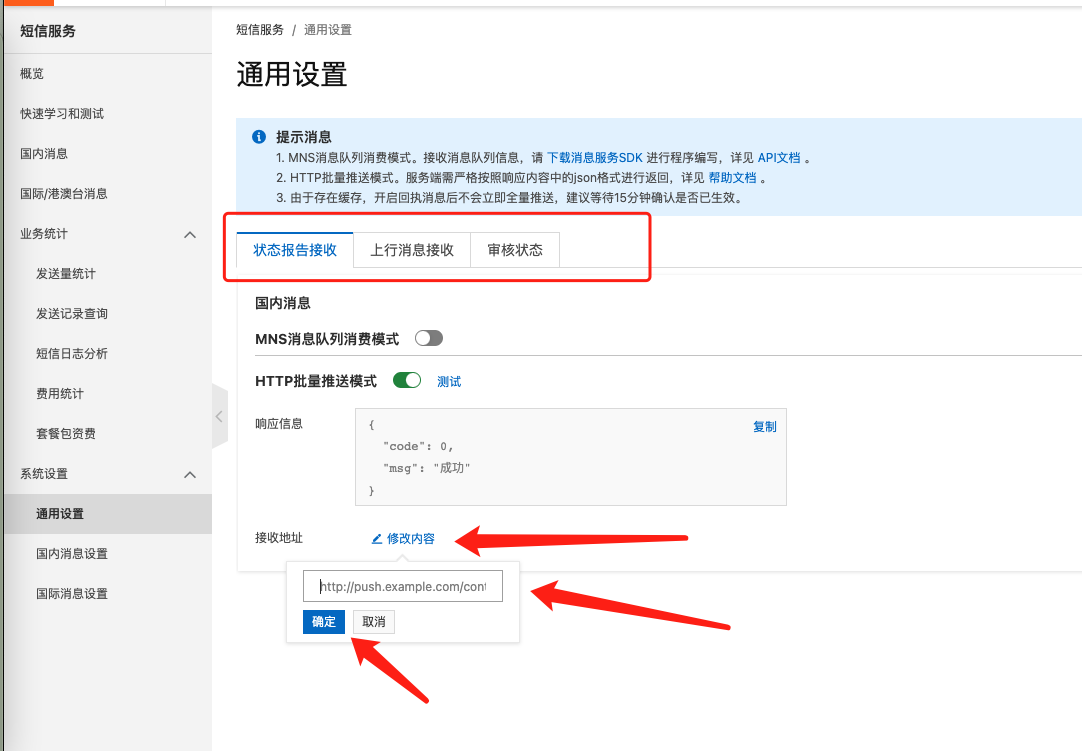Open the API文档 link
This screenshot has width=1082, height=751.
coord(779,158)
